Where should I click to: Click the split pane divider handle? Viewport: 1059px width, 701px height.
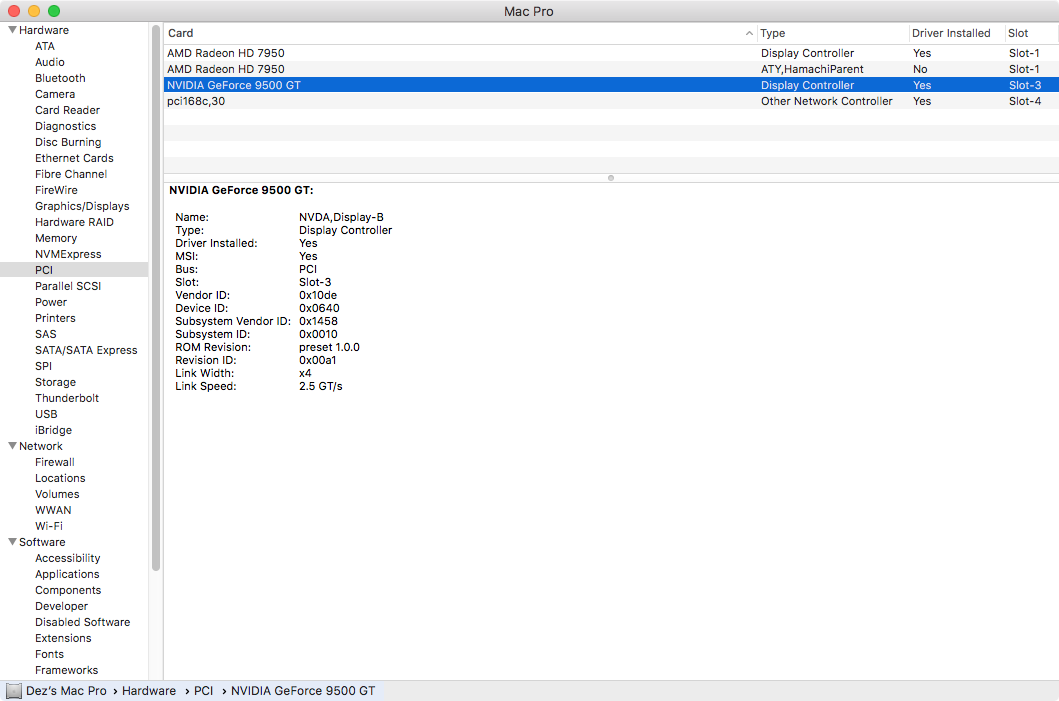click(611, 178)
